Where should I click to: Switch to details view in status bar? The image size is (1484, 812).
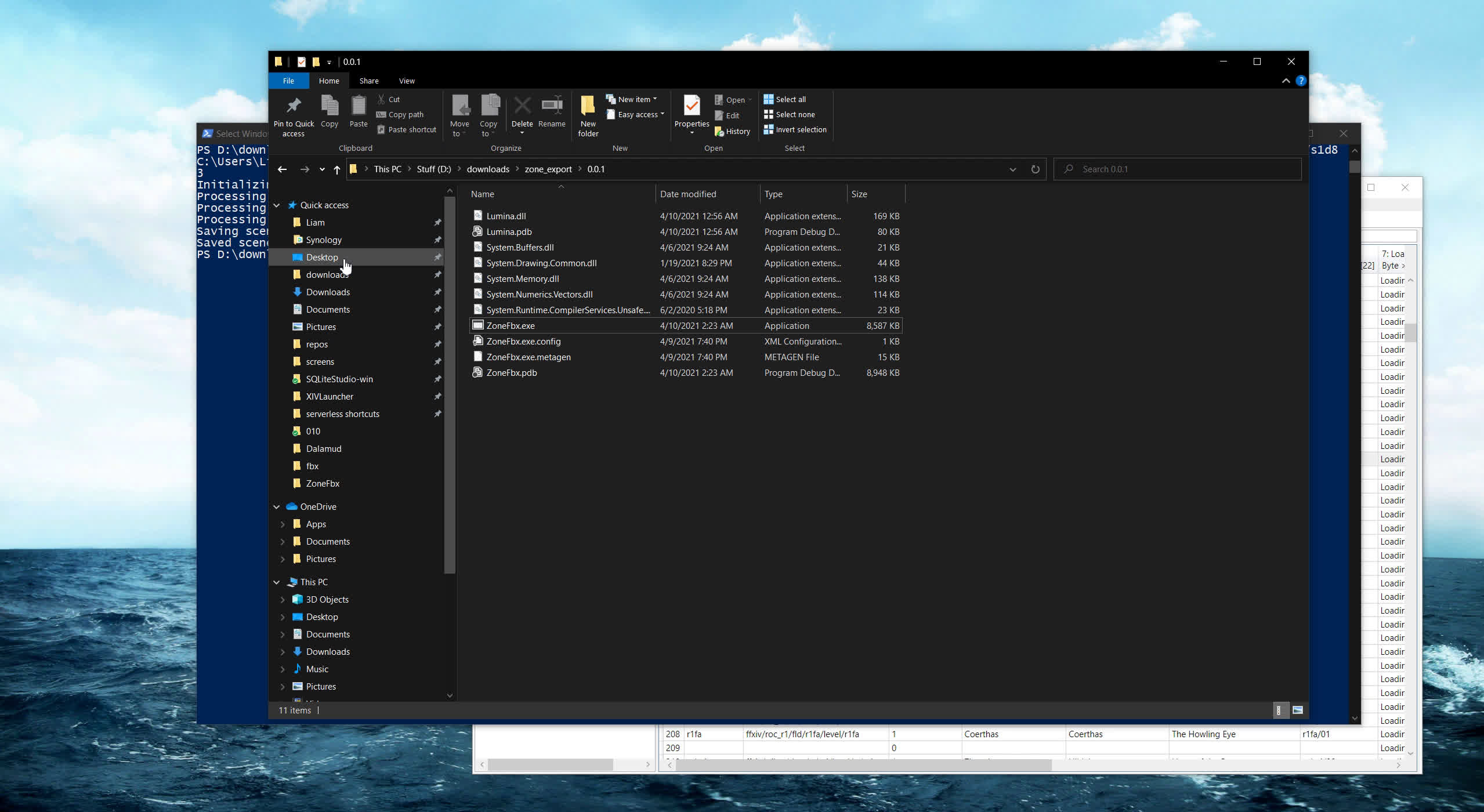click(x=1279, y=710)
